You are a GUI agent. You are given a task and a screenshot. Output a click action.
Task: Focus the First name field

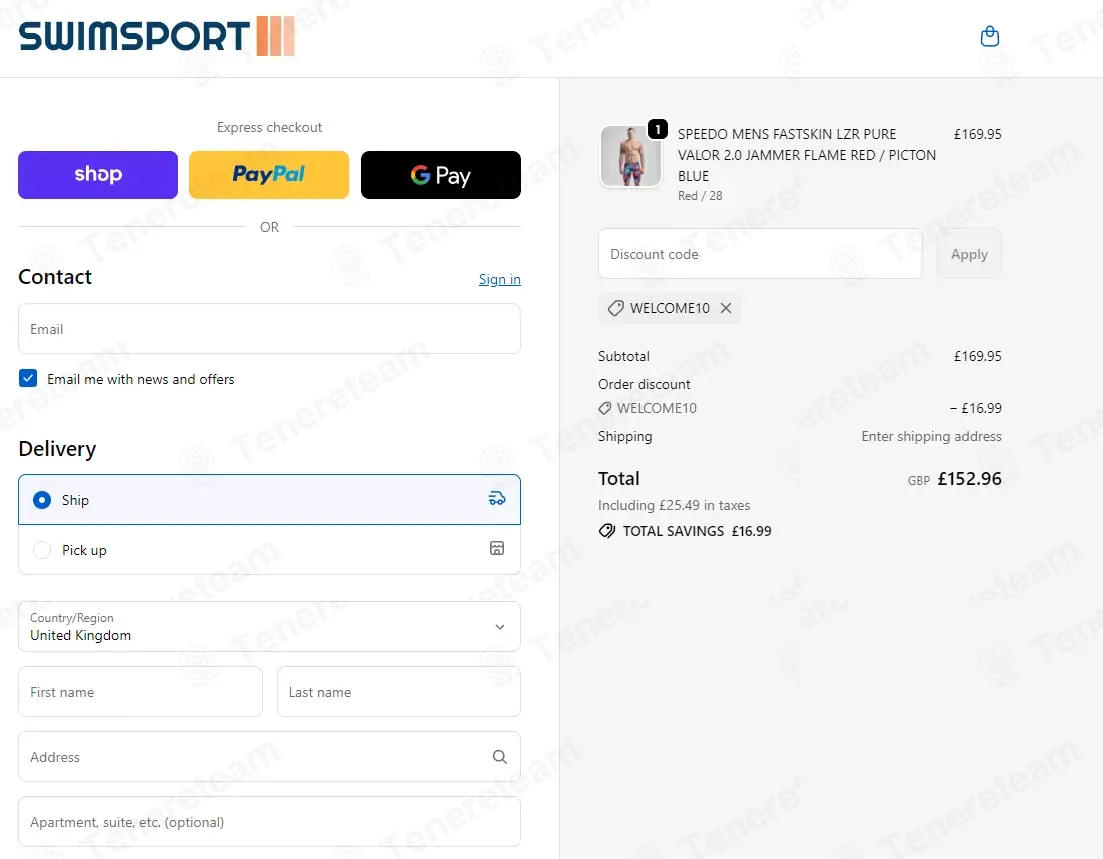pos(140,692)
